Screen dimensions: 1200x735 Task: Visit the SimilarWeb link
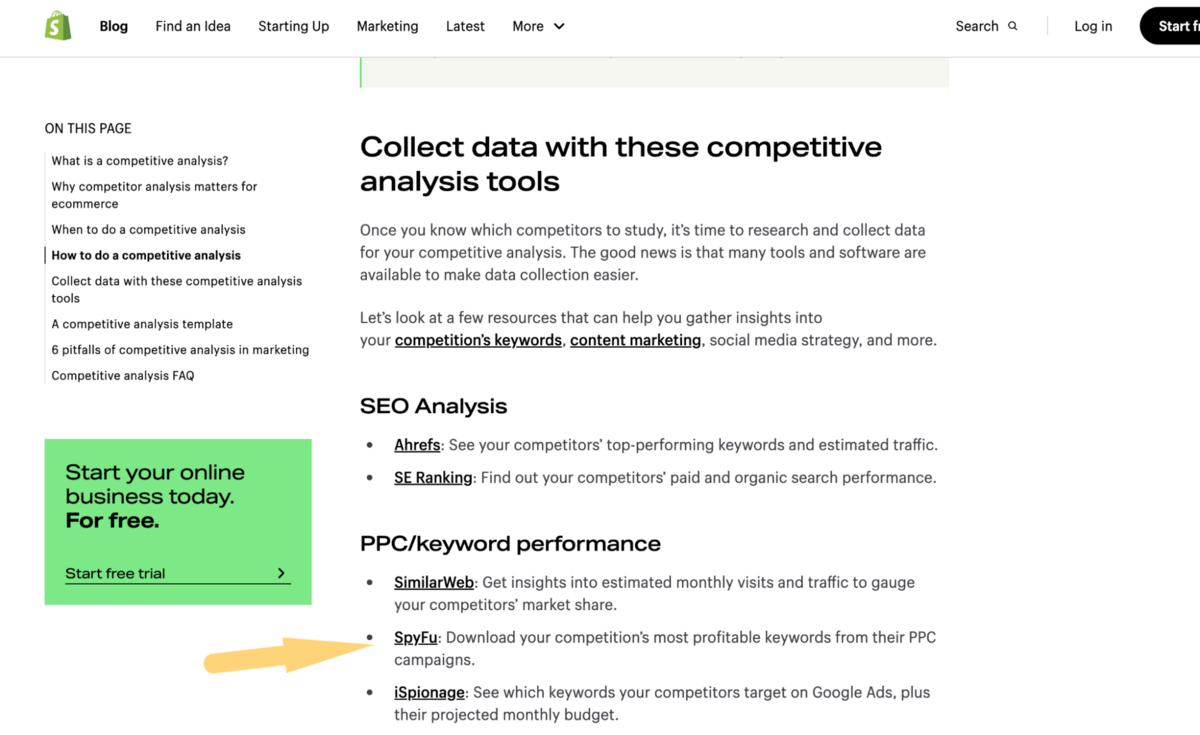click(434, 582)
